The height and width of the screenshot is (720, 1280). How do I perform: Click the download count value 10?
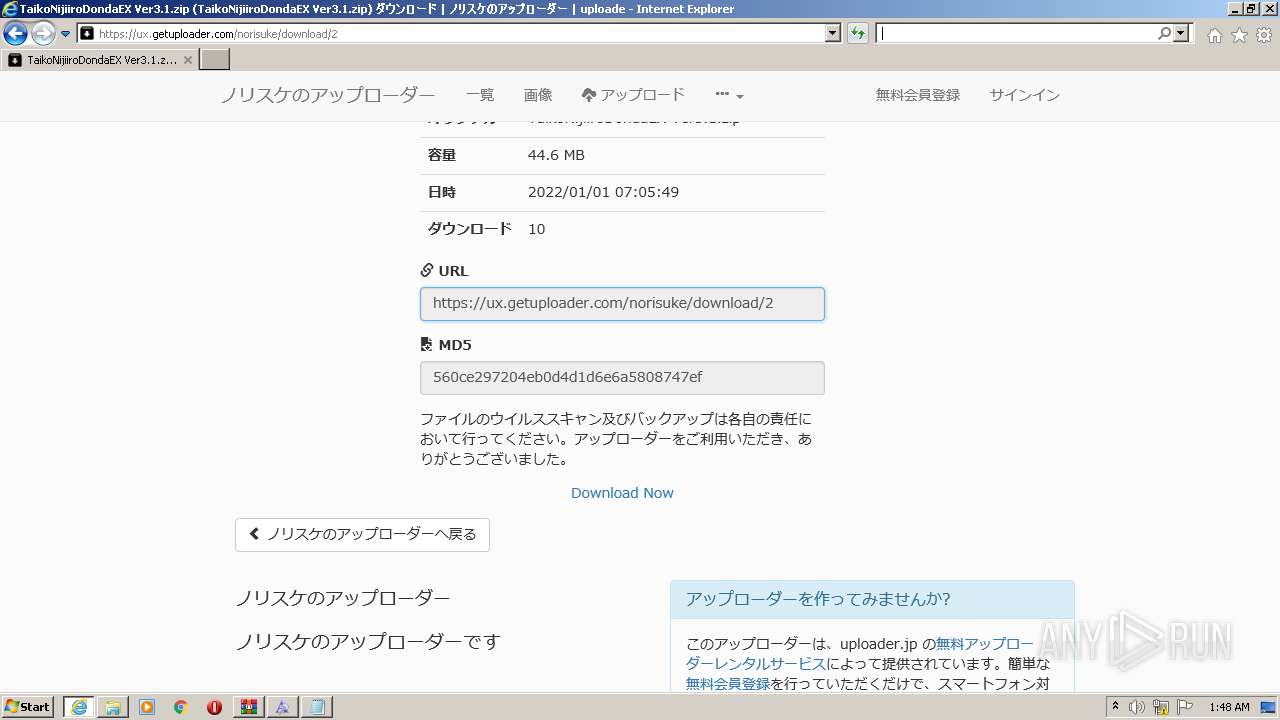pos(536,229)
